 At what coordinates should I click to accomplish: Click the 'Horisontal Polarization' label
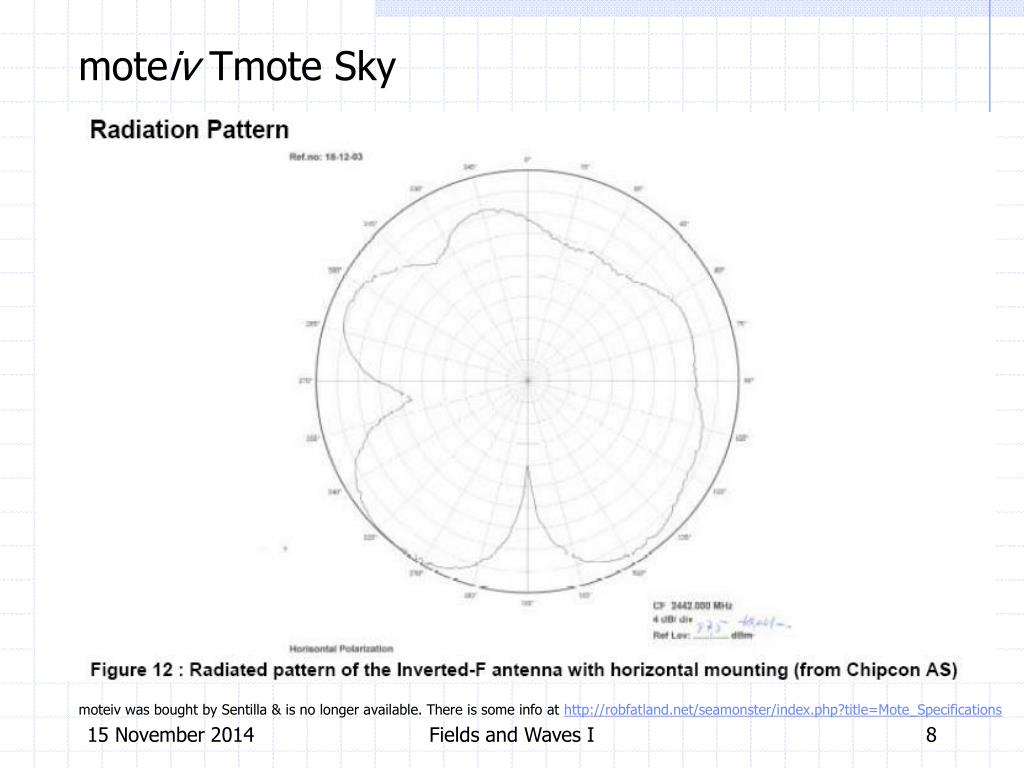pyautogui.click(x=341, y=648)
